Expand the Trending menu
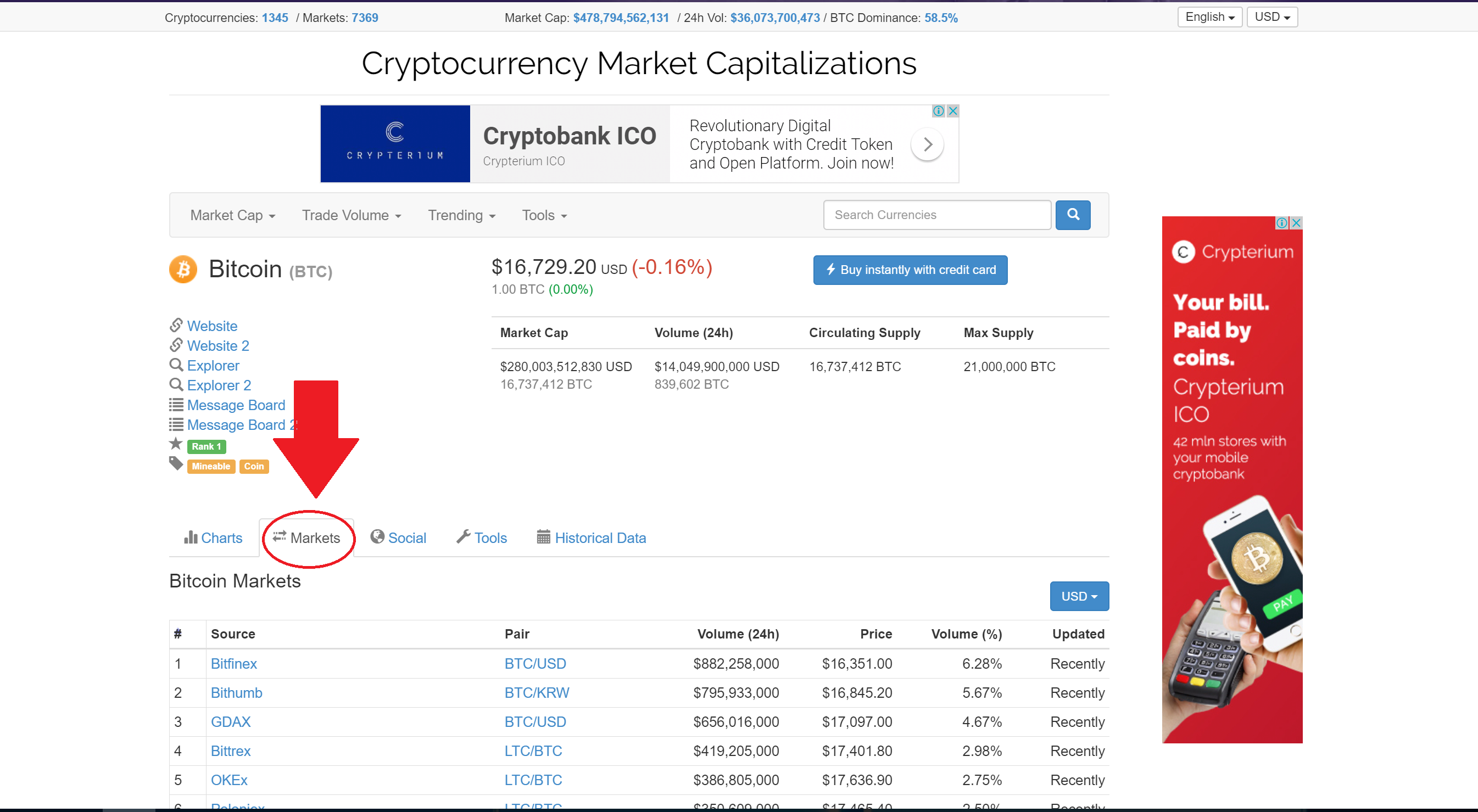 461,215
